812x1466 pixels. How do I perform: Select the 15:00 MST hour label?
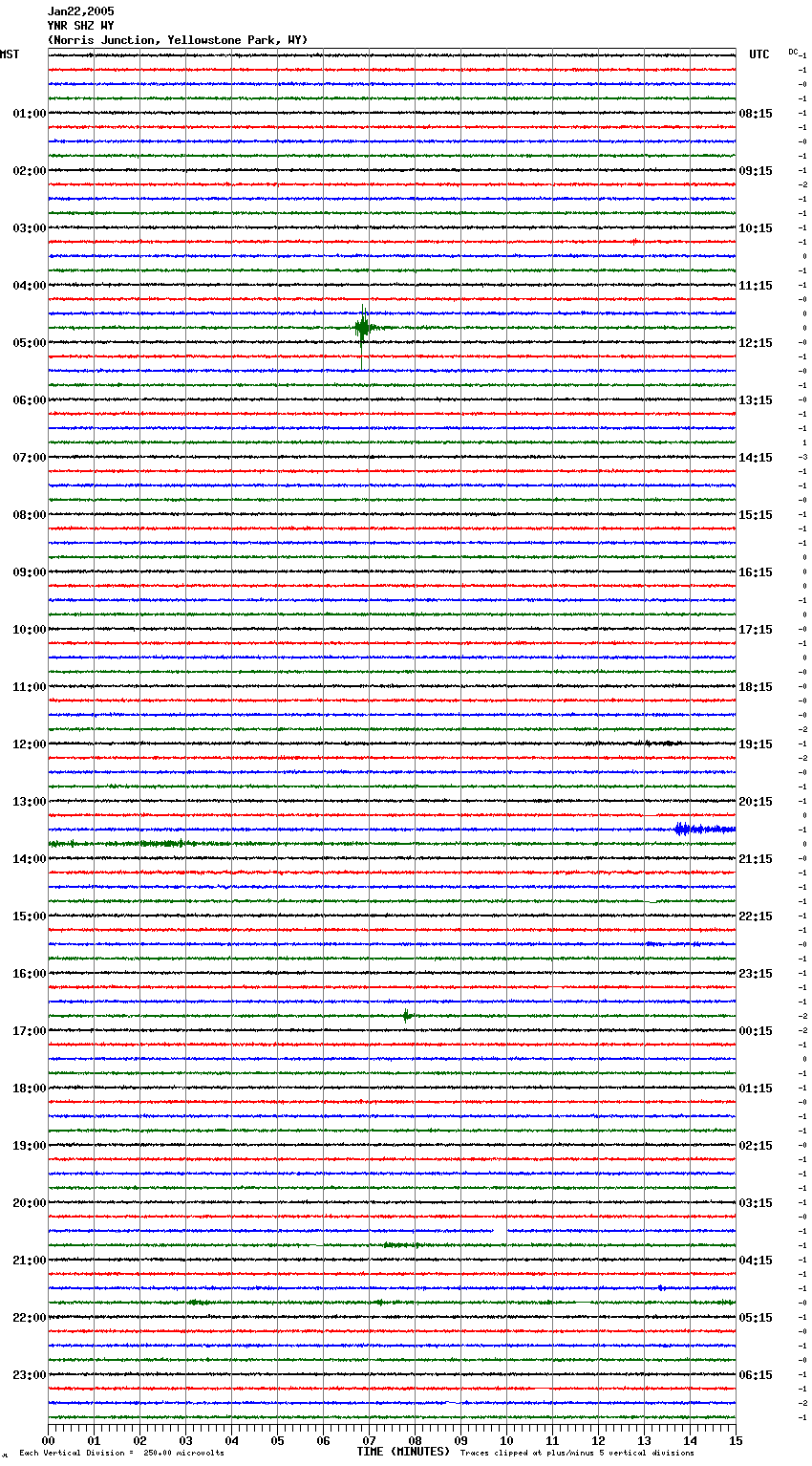pyautogui.click(x=30, y=916)
